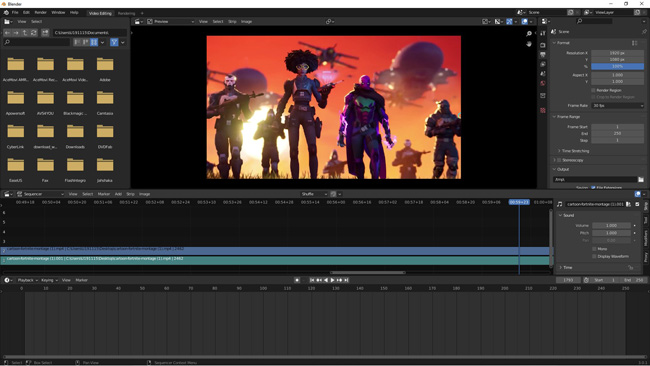Open the Render properties tab

click(543, 45)
